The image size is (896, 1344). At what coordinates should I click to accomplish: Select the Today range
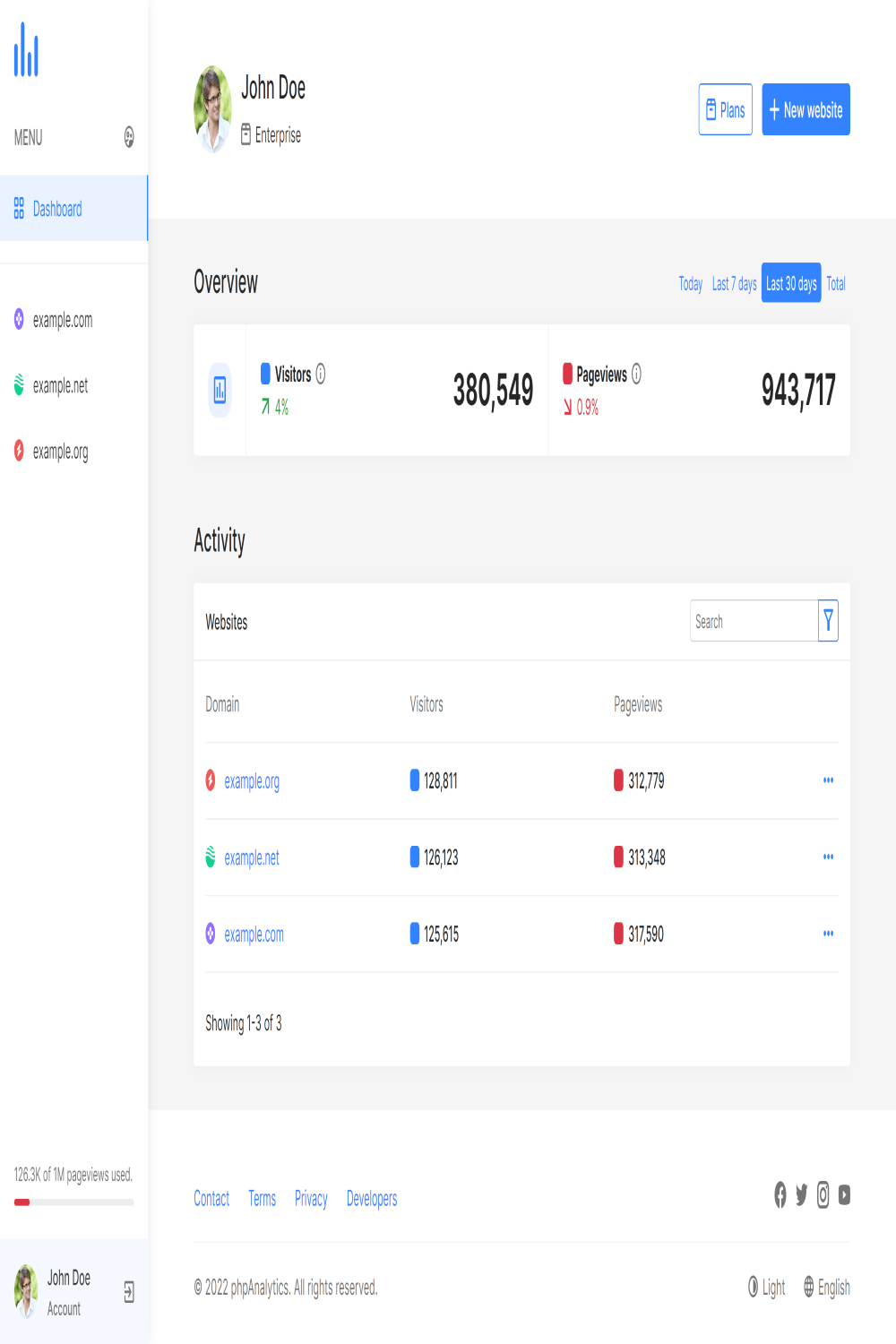click(690, 283)
